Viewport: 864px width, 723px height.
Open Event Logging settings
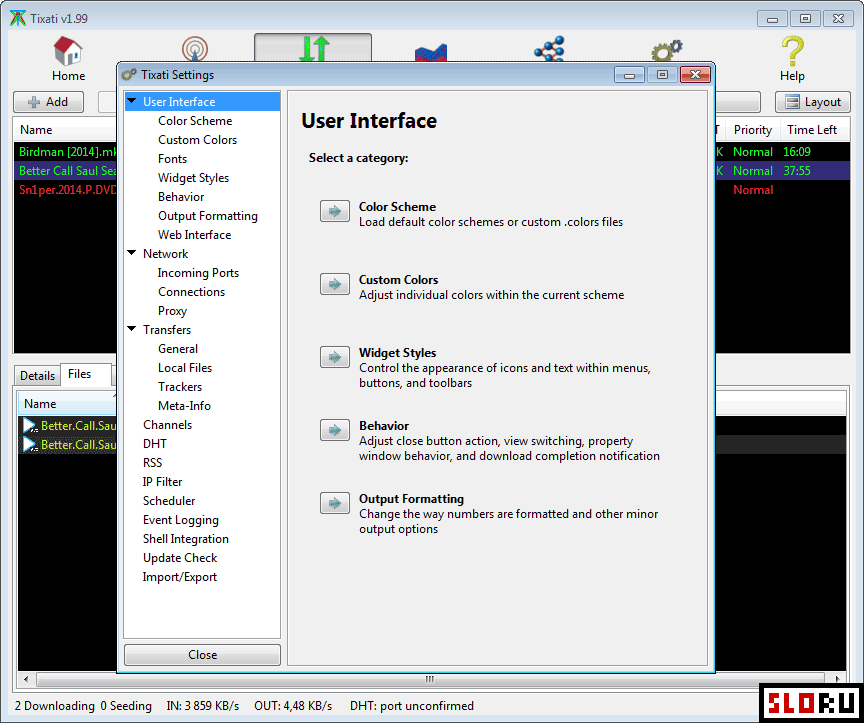(x=180, y=520)
